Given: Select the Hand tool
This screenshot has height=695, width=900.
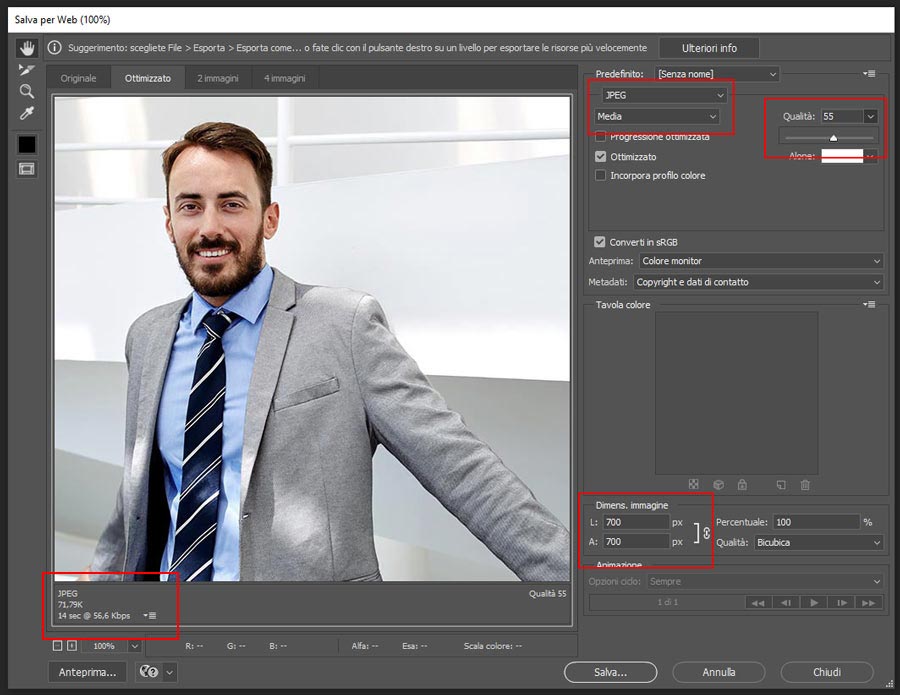Looking at the screenshot, I should click(26, 48).
